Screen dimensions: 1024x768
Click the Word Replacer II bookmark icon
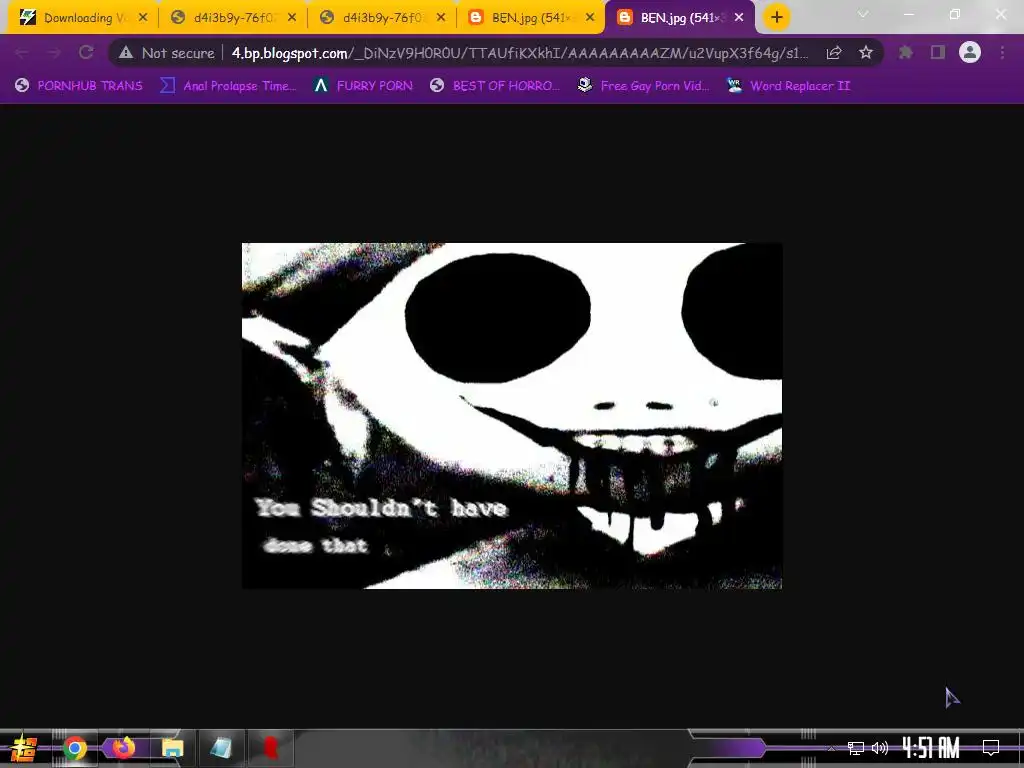pos(735,86)
